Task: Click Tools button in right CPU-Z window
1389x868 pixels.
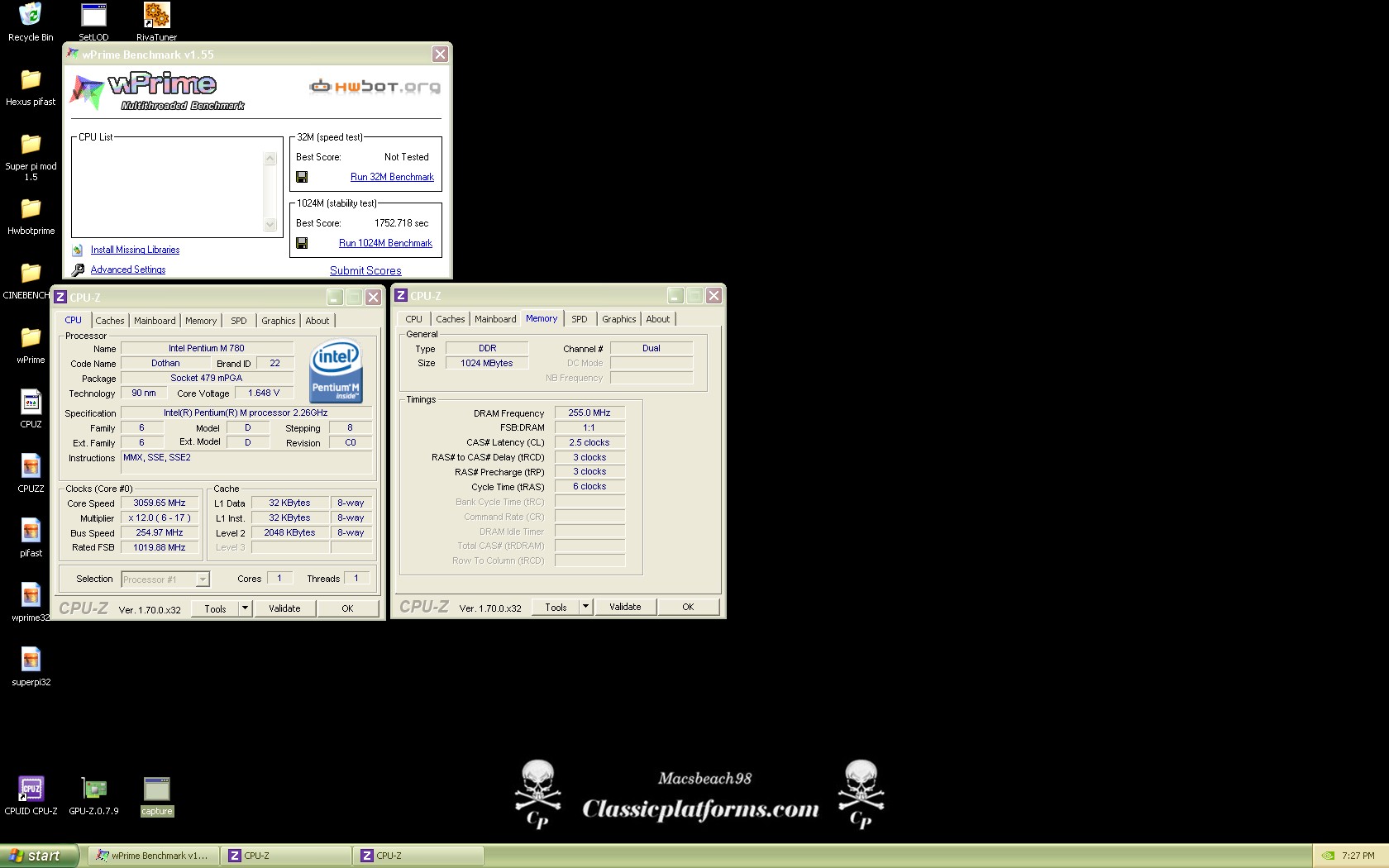Action: click(x=556, y=607)
